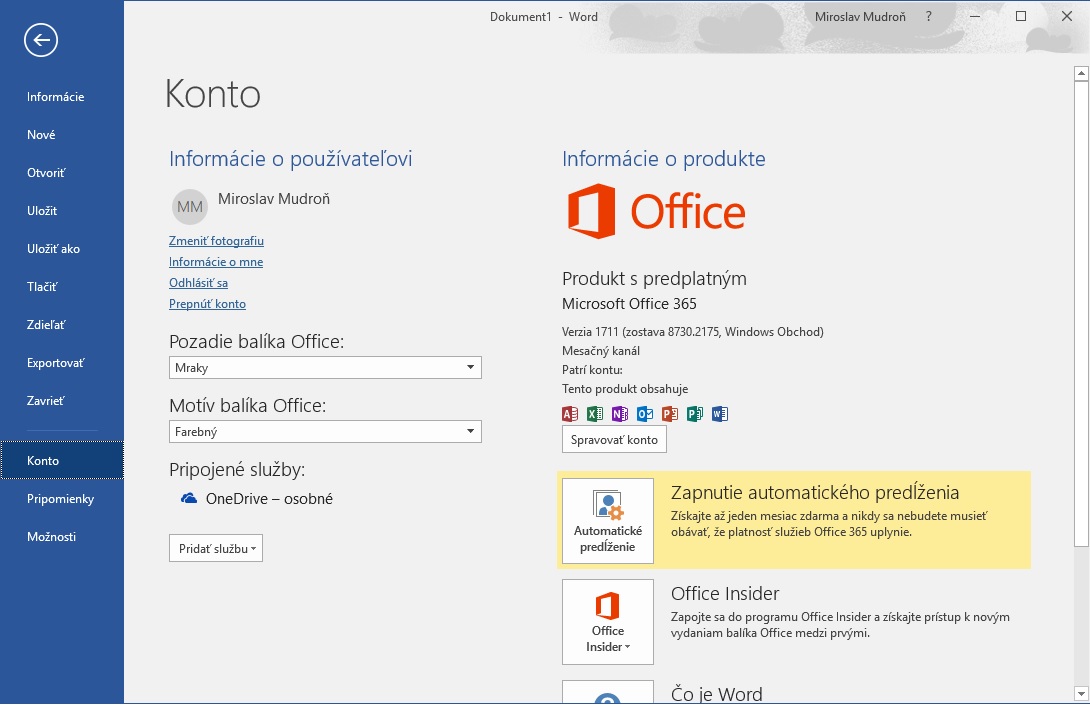Click the Word app icon in product list

[720, 414]
